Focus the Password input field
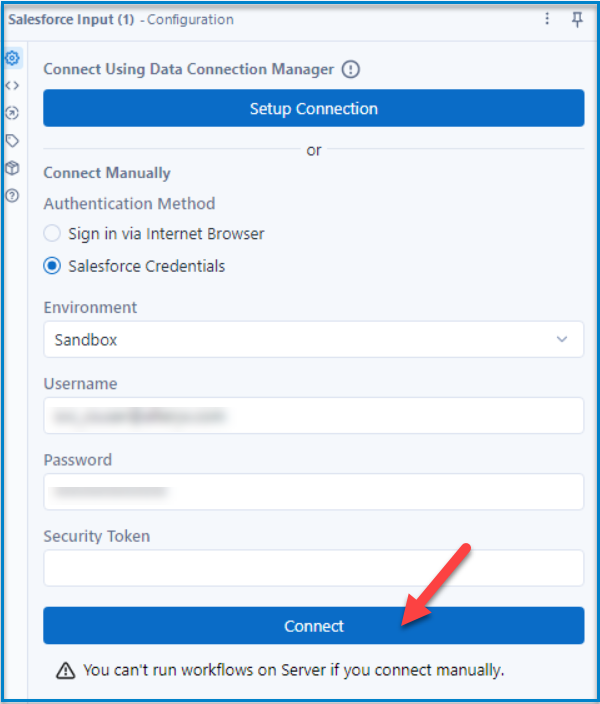Viewport: 600px width, 704px height. tap(313, 492)
